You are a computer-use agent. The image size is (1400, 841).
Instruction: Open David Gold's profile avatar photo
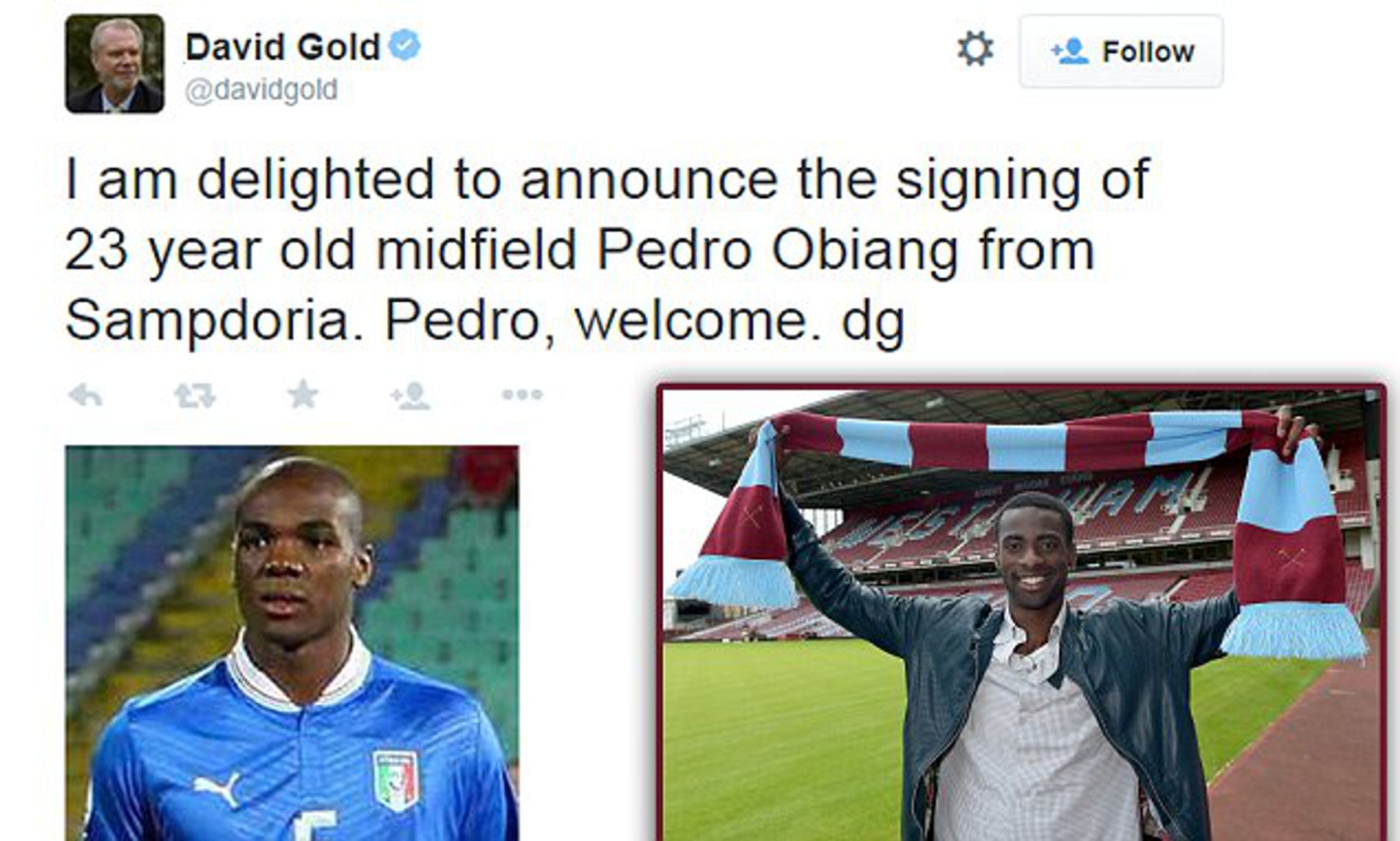(x=114, y=64)
